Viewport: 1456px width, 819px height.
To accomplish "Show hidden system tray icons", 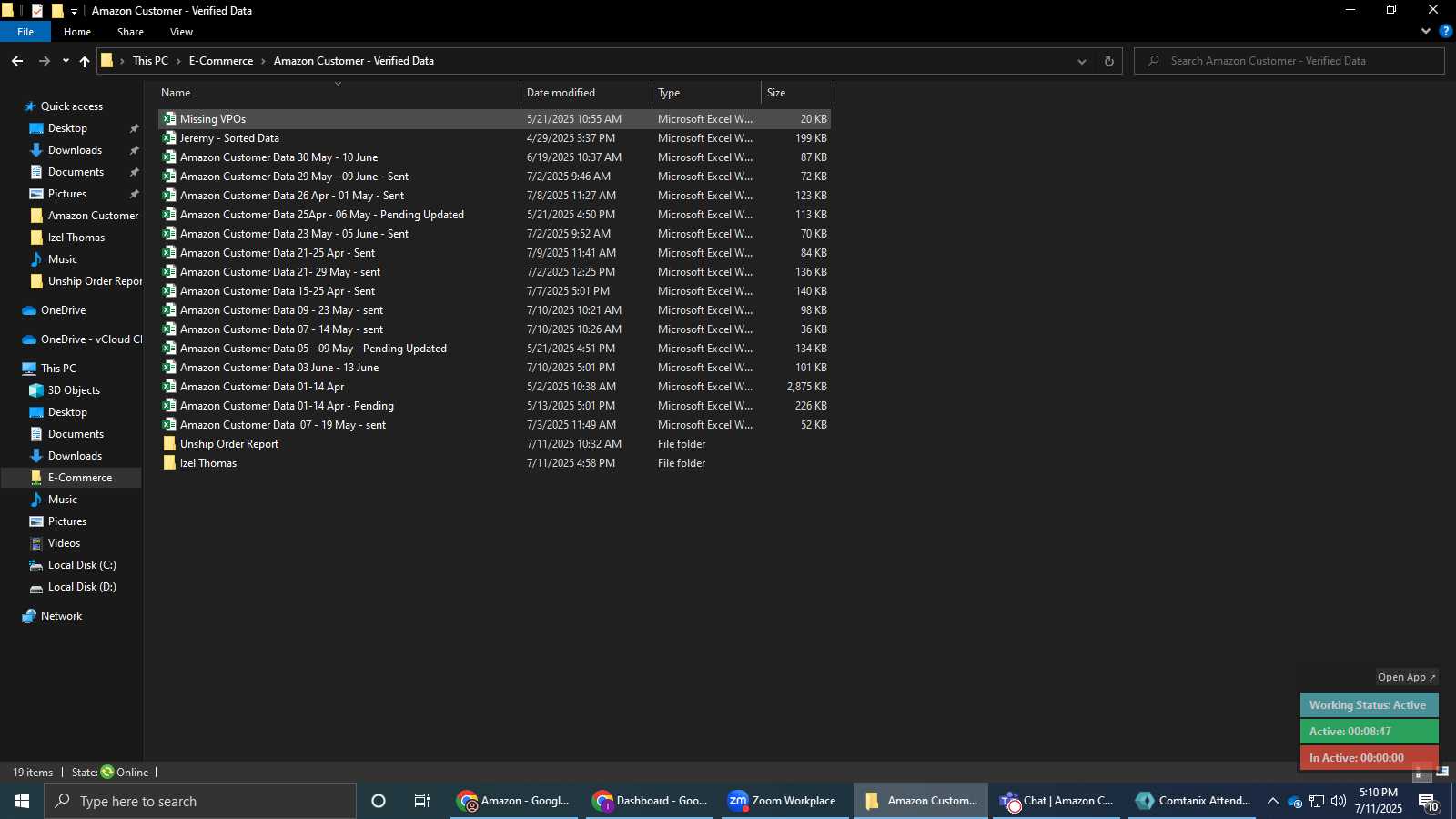I will (x=1272, y=801).
